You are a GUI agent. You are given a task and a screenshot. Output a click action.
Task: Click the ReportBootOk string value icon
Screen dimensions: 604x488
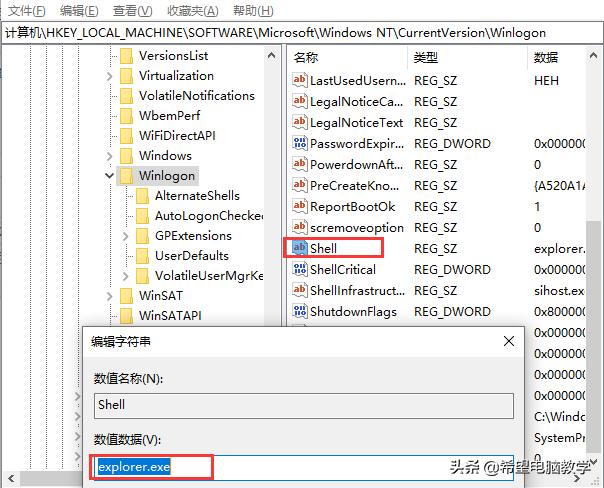coord(300,206)
